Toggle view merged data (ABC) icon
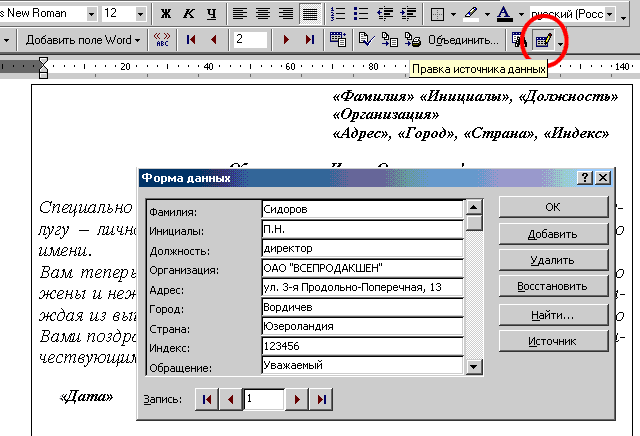 pos(162,40)
